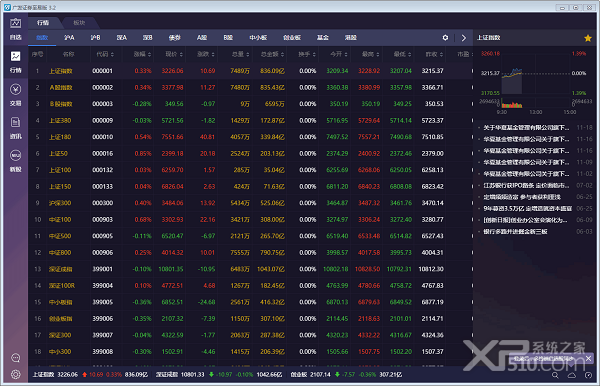600x386 pixels.
Task: Select the 指数 category tab
Action: point(42,37)
